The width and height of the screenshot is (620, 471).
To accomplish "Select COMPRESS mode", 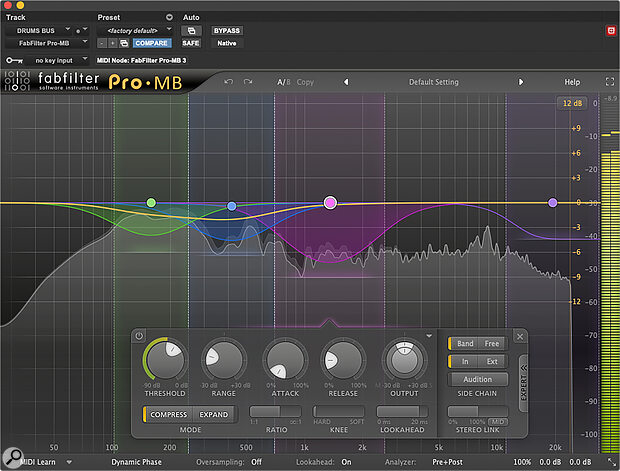I will pos(168,414).
